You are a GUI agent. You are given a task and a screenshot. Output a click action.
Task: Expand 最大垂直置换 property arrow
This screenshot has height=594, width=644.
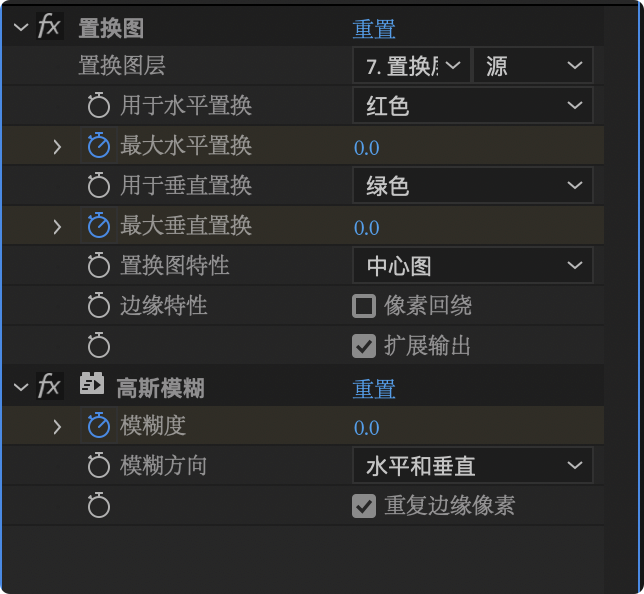57,226
